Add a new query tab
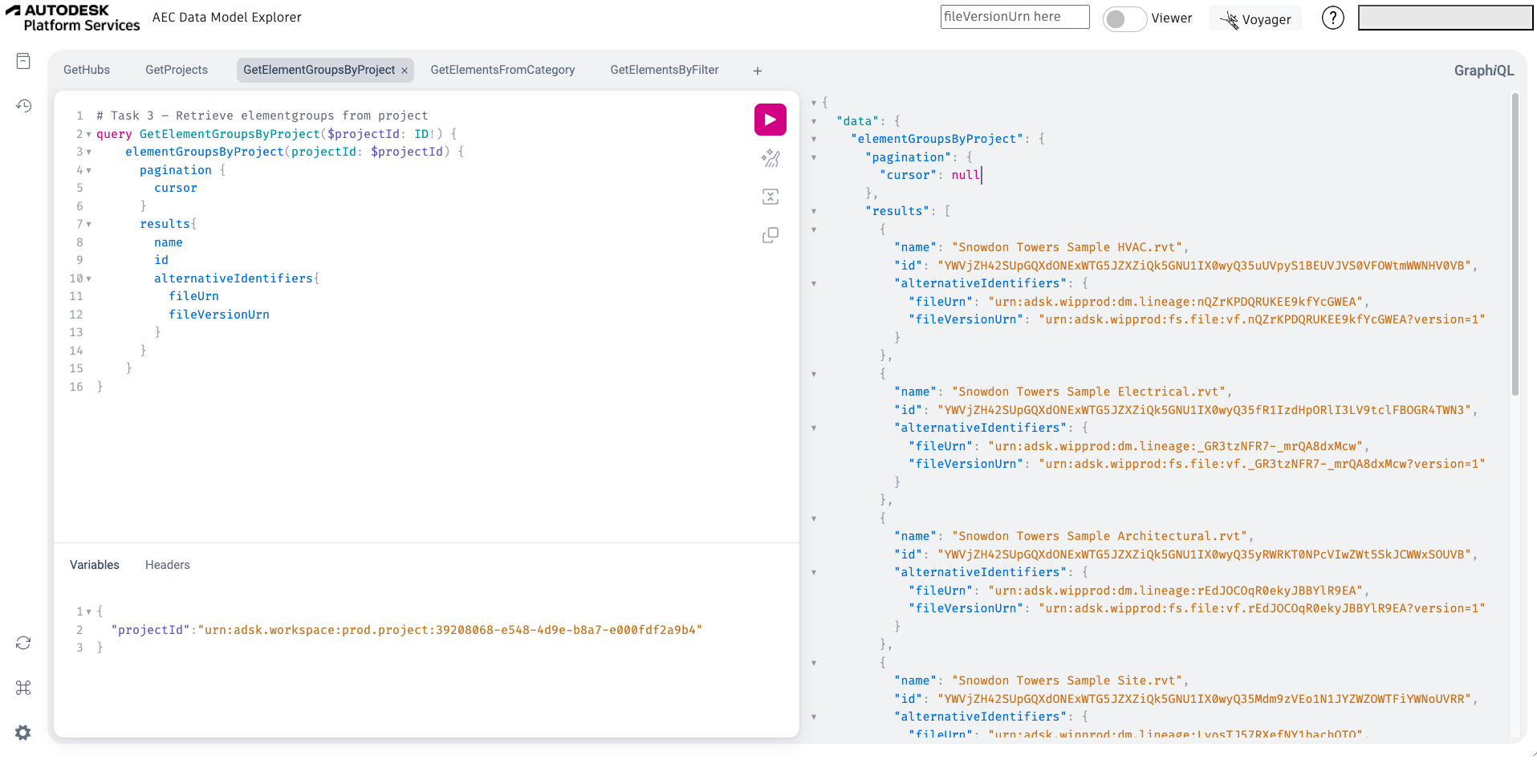Screen dimensions: 1537x784 tap(757, 71)
